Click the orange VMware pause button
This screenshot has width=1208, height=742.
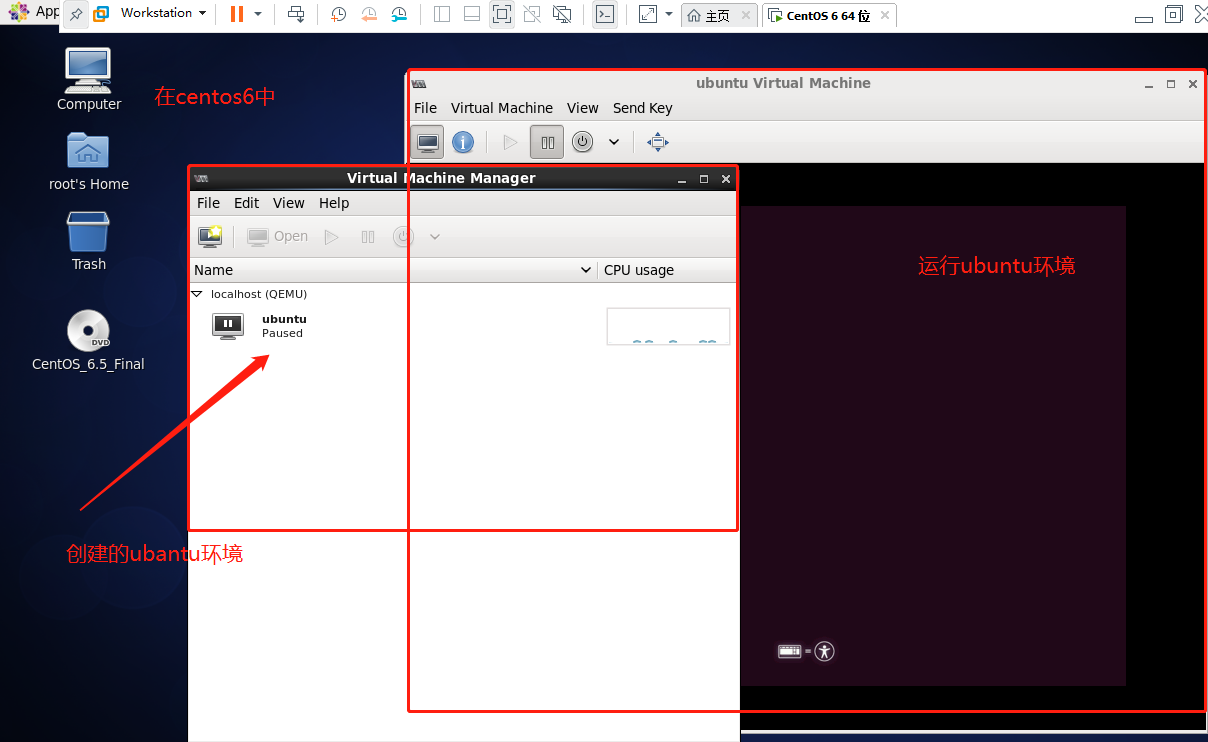[236, 14]
